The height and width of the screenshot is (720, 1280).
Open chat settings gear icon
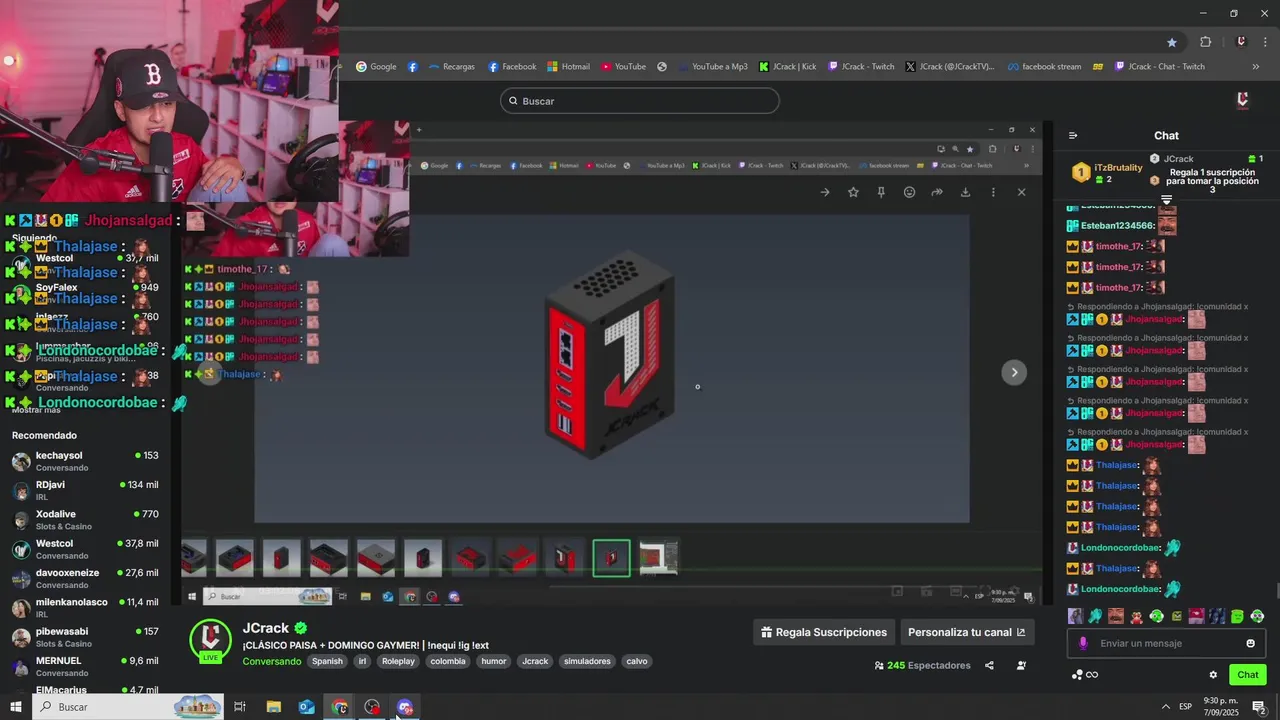1213,675
